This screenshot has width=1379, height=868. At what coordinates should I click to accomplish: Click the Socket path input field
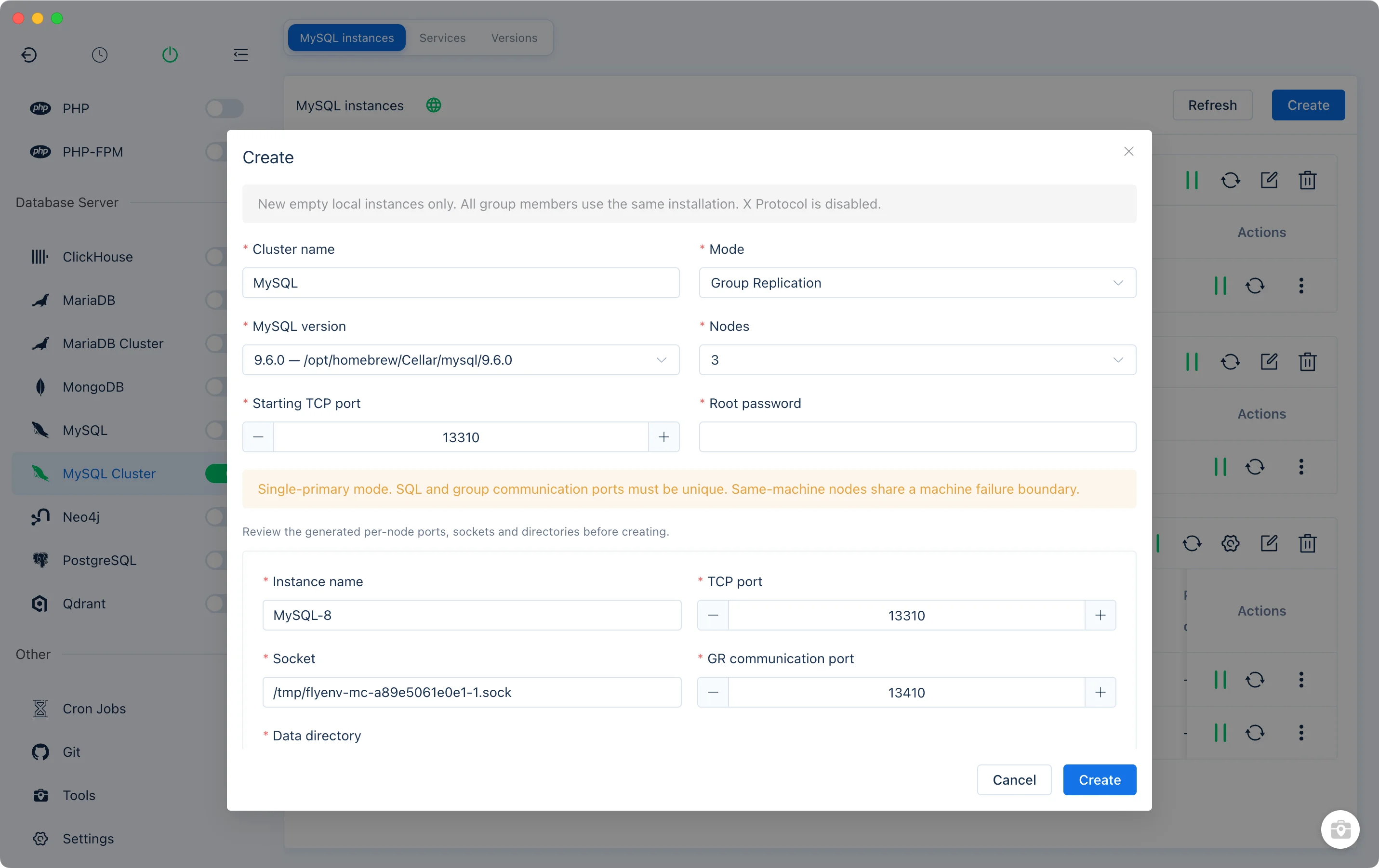point(472,692)
